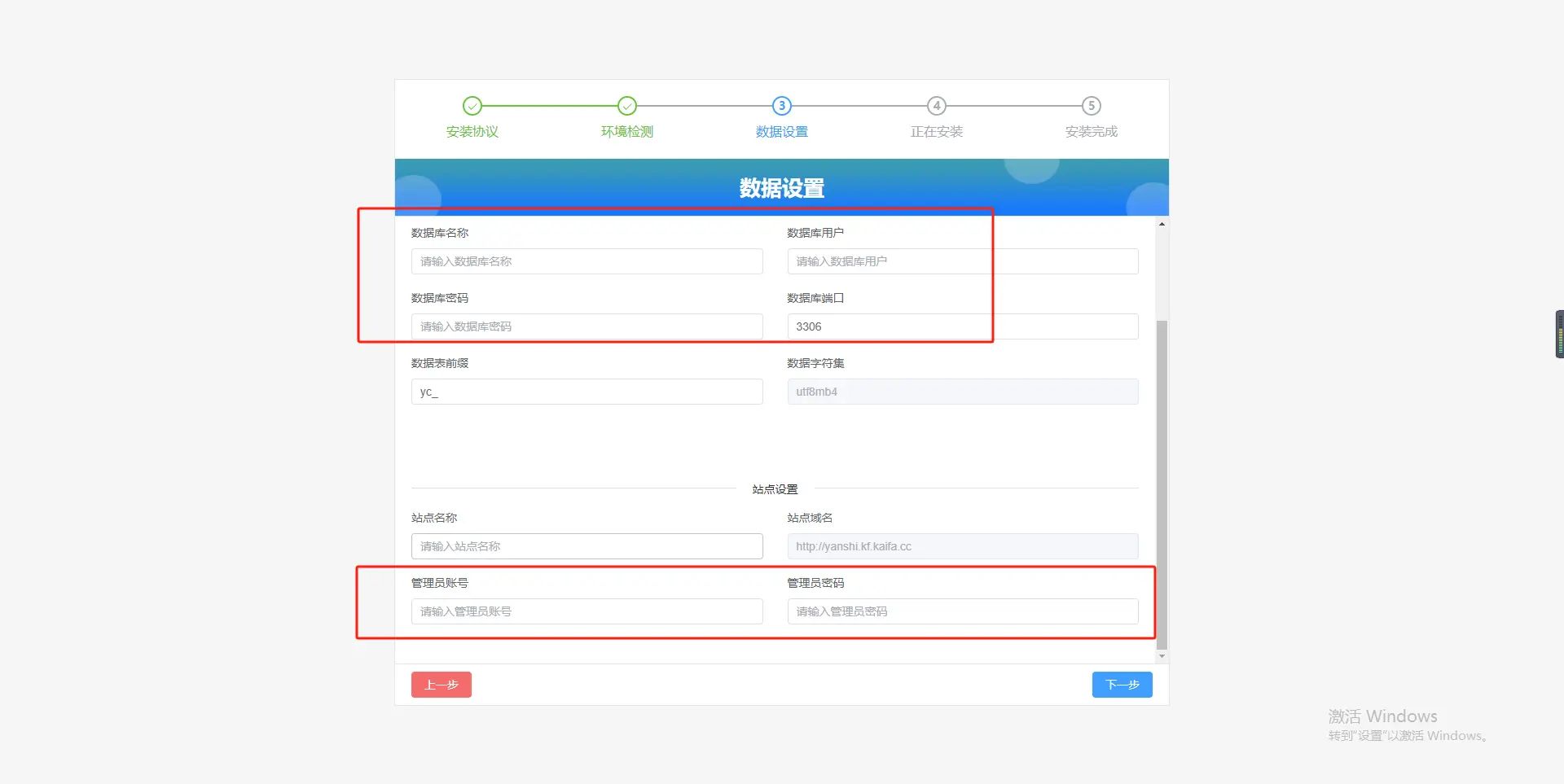This screenshot has width=1564, height=784.
Task: Click the 数据字符集 label
Action: 815,363
